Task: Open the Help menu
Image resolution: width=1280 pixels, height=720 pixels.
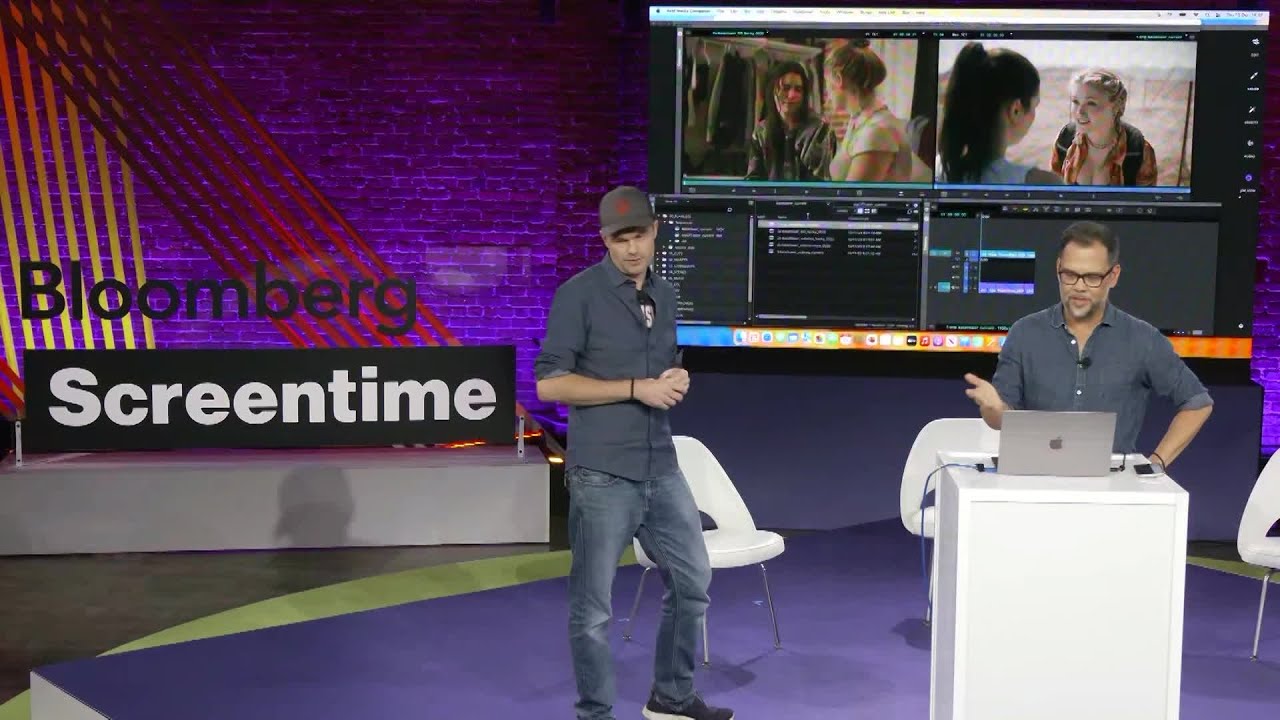Action: pyautogui.click(x=920, y=11)
